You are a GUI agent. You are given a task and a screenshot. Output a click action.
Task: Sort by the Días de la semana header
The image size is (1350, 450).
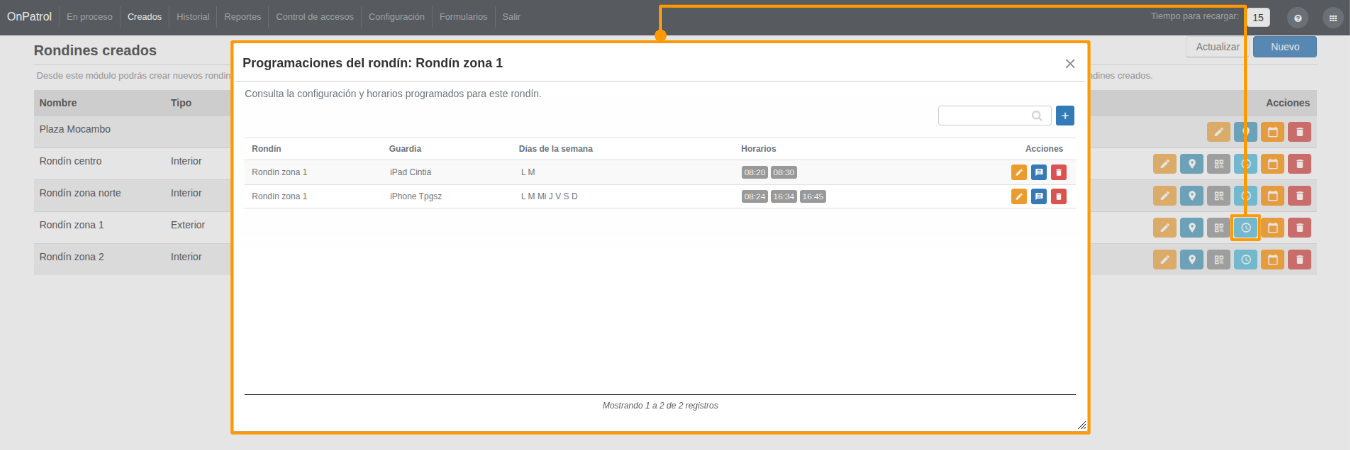click(x=556, y=149)
